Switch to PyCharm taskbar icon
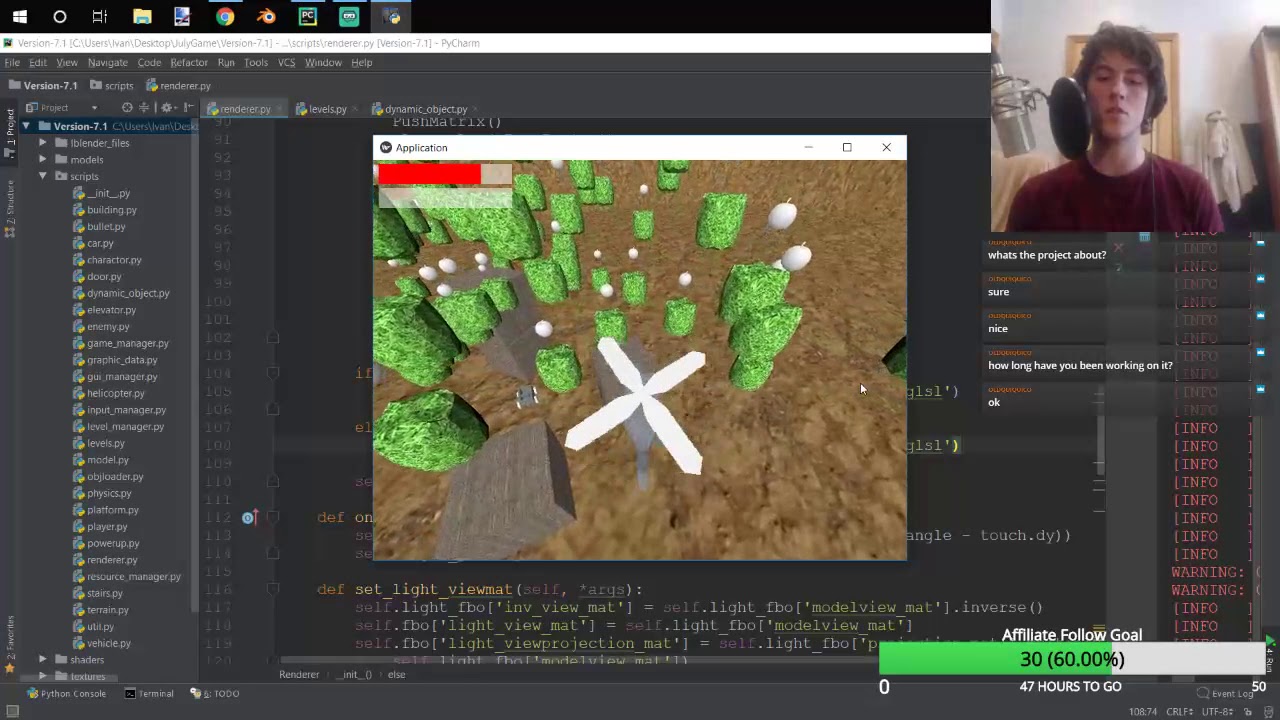Screen dimensions: 1280x720 pyautogui.click(x=307, y=16)
